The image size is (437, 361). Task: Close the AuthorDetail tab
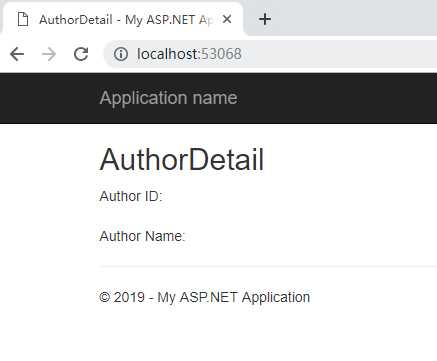(227, 19)
